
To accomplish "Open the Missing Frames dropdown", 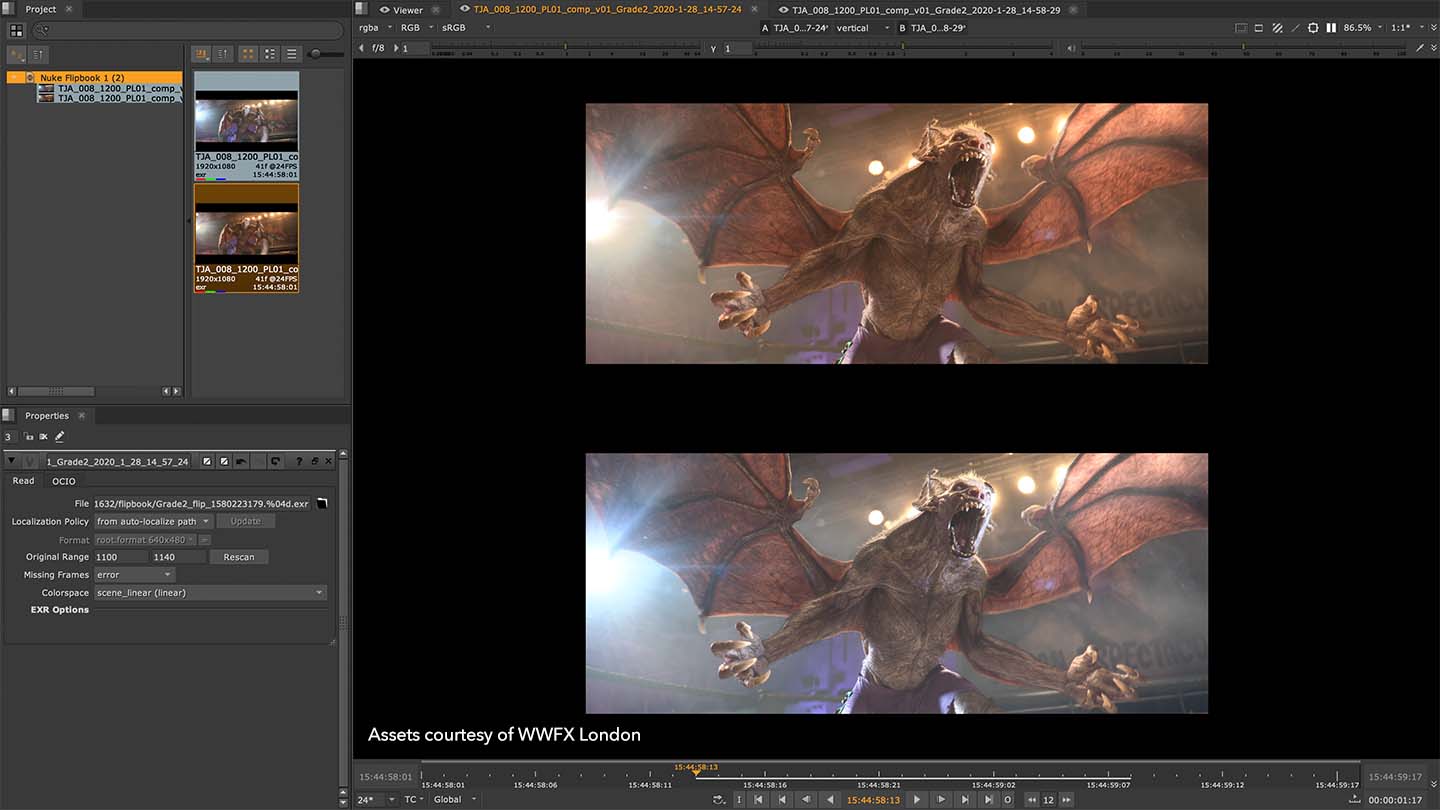I will [134, 575].
